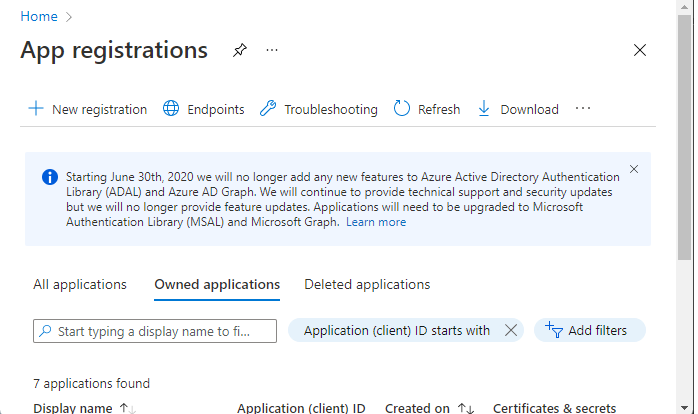Click the blue info icon in the banner
The width and height of the screenshot is (698, 414).
(50, 177)
